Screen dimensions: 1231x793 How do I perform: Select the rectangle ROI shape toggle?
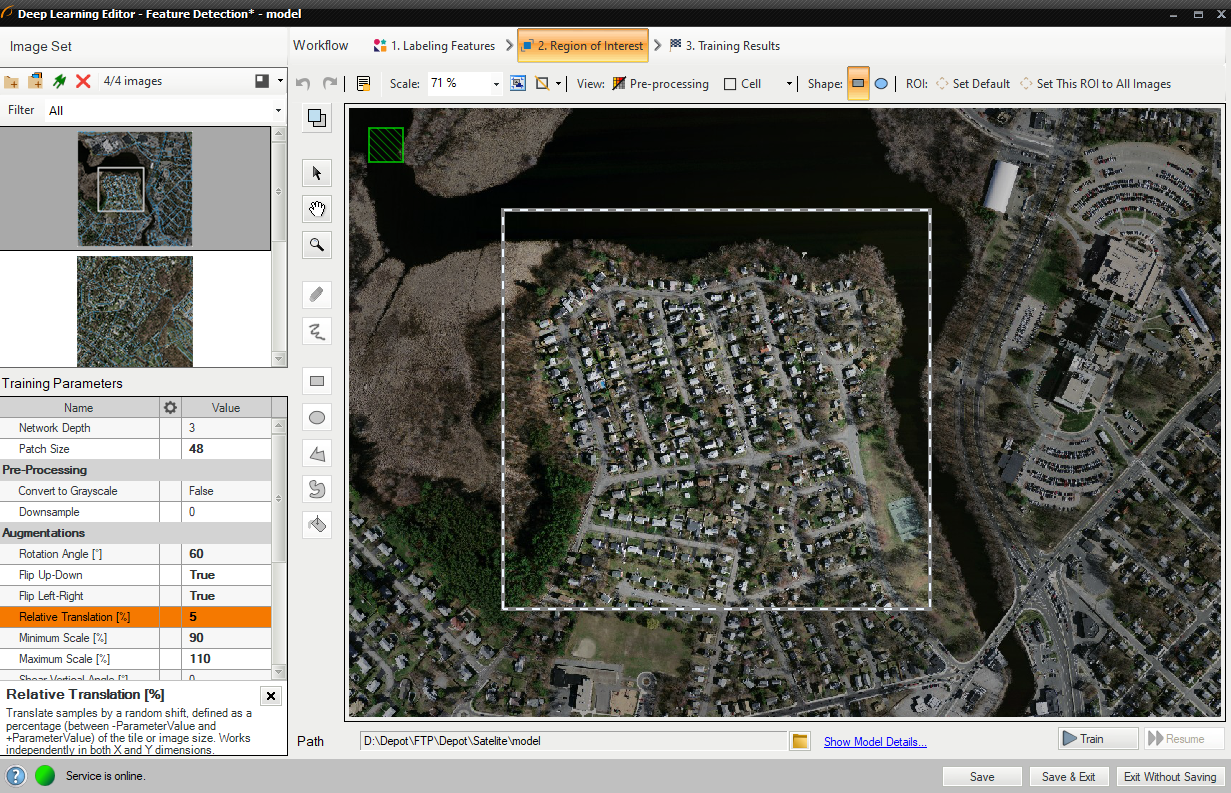coord(858,84)
